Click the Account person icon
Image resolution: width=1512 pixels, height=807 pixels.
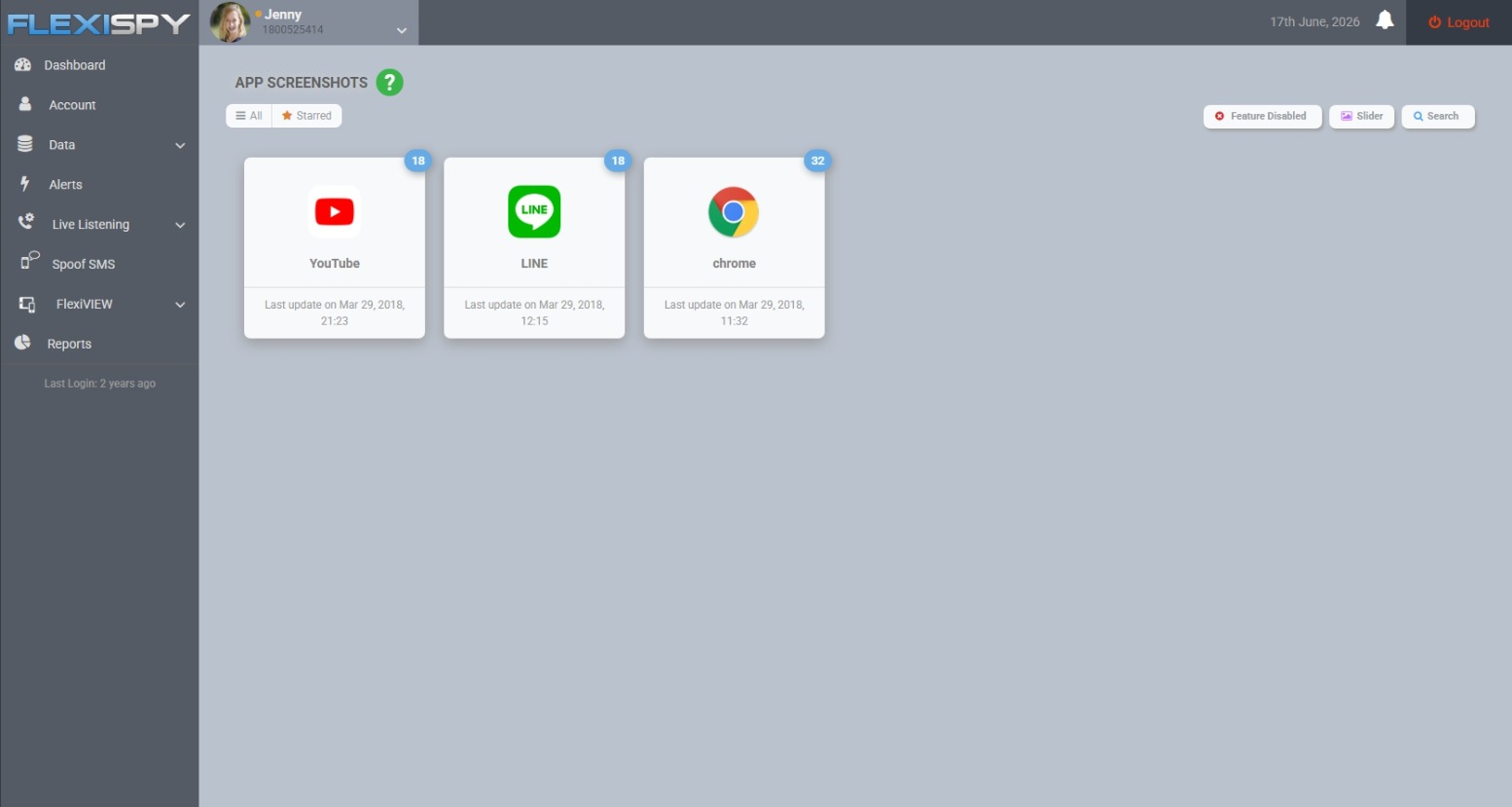click(x=25, y=104)
